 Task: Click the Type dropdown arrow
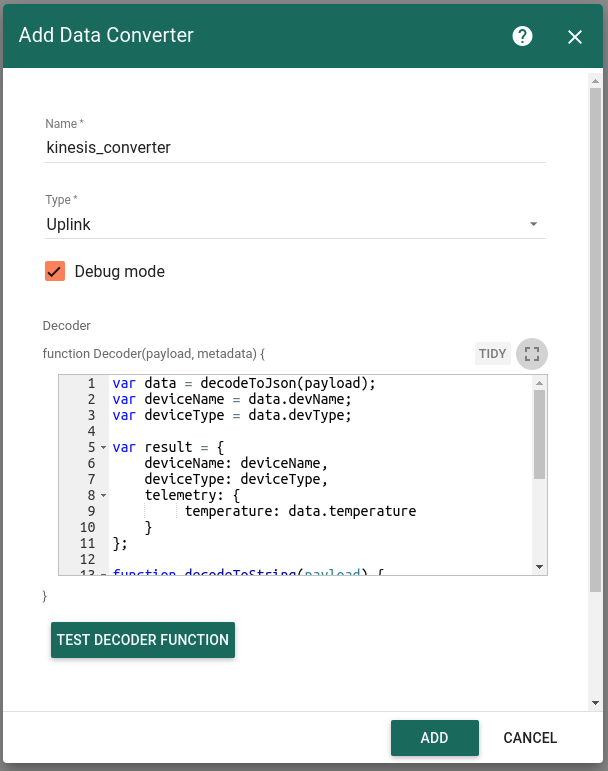[x=533, y=224]
